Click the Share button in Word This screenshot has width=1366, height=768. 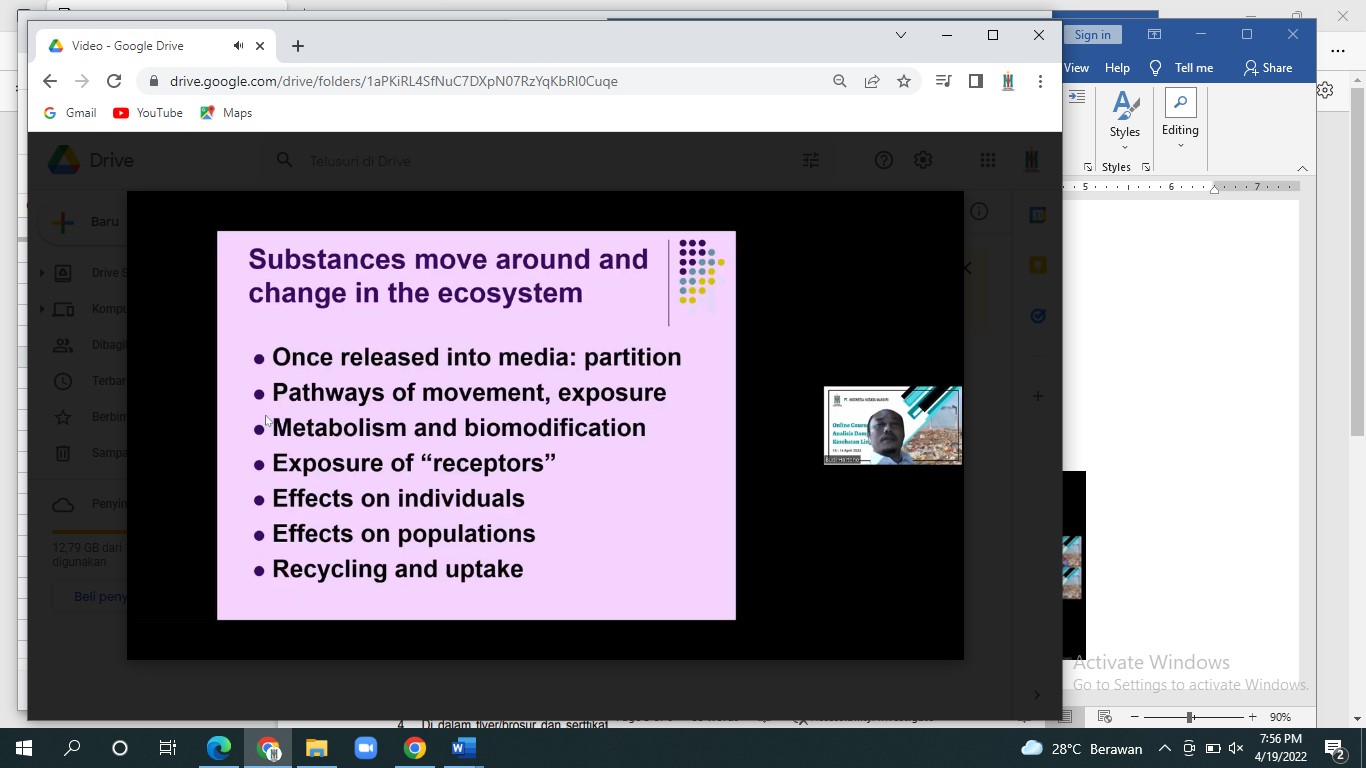point(1268,68)
